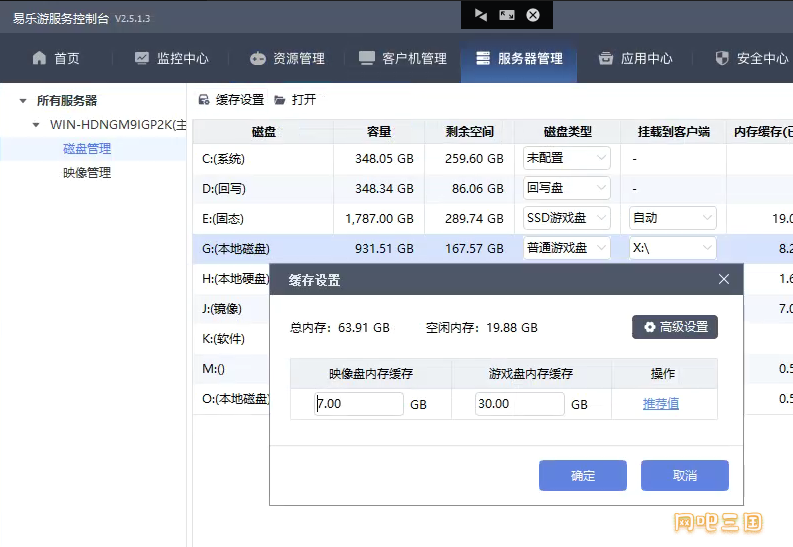The image size is (793, 547).
Task: Click the fullscreen icon in top overlay bar
Action: click(507, 15)
